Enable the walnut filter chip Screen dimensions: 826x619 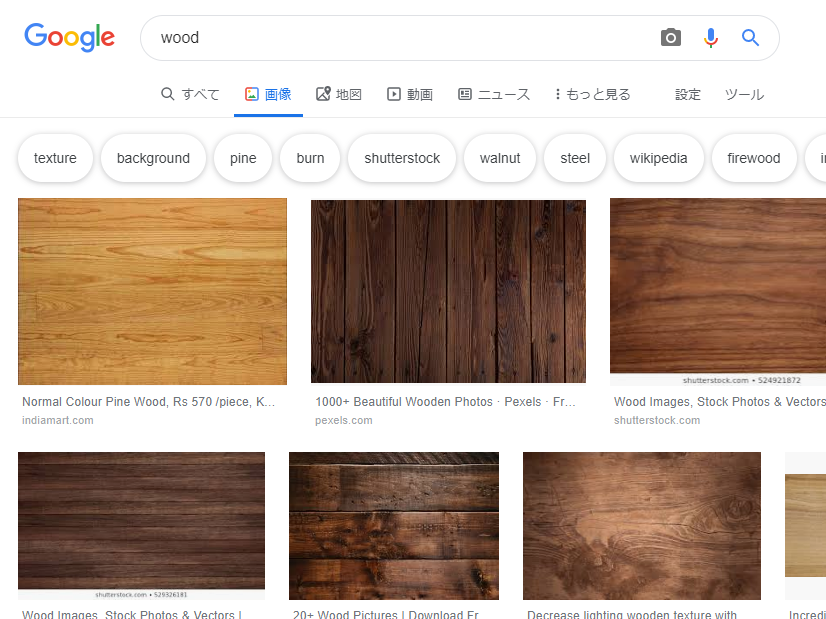(499, 157)
